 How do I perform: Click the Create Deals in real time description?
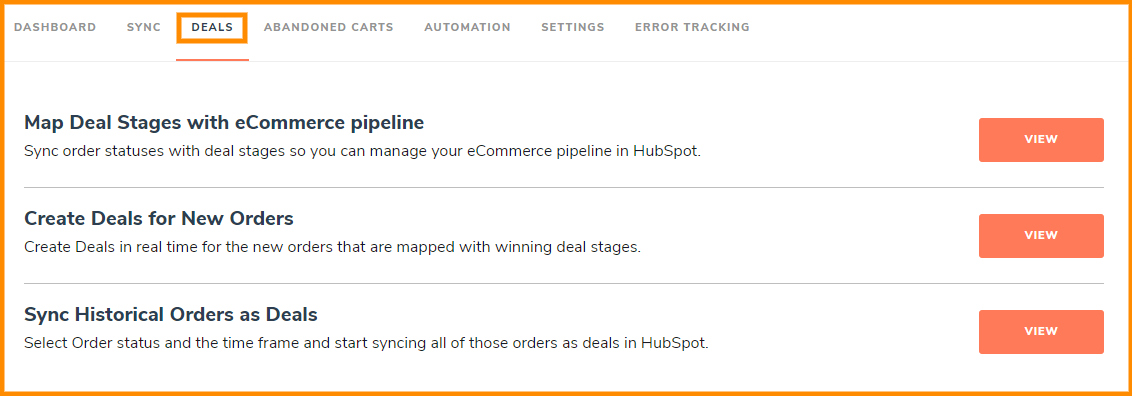pyautogui.click(x=333, y=247)
